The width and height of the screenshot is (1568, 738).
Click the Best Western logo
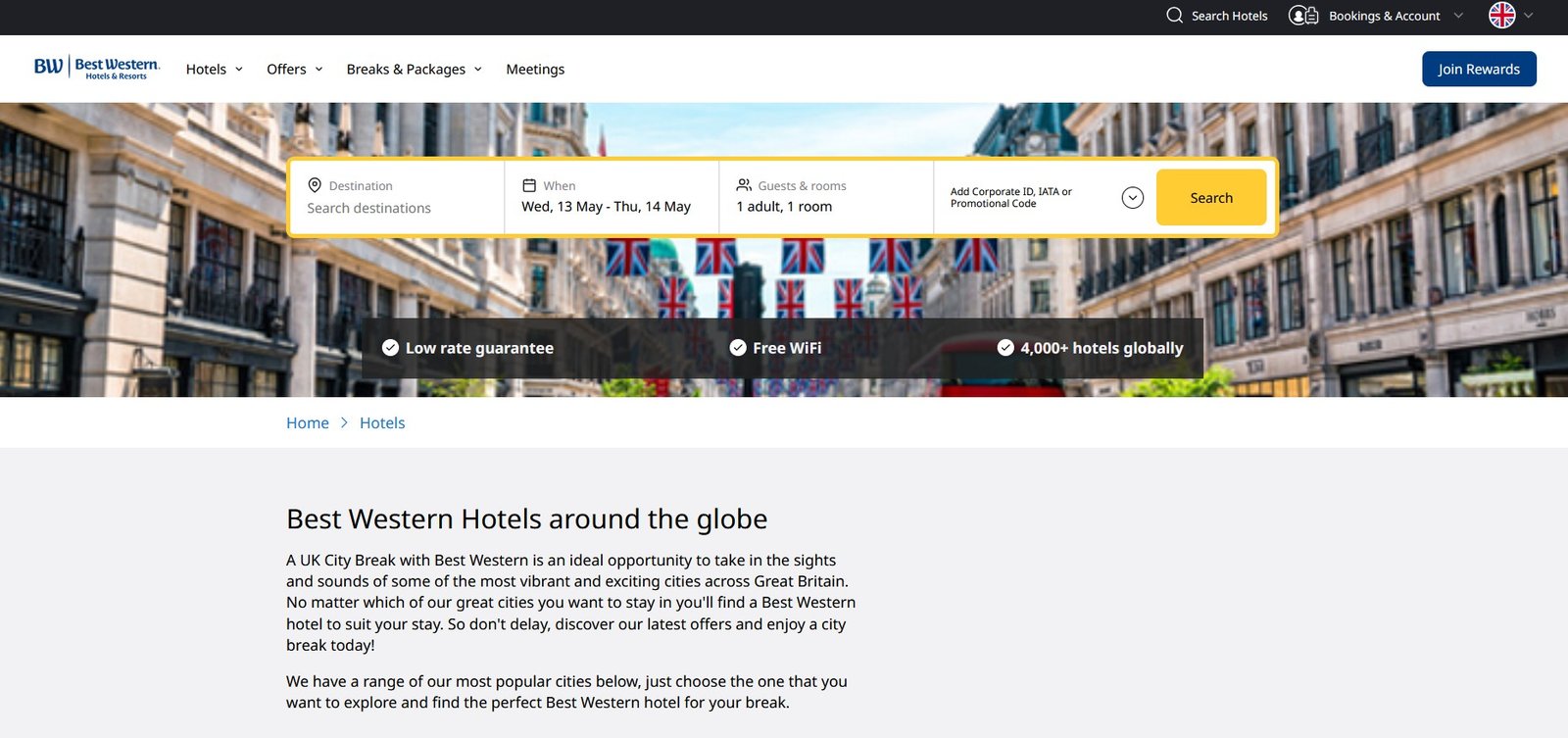[x=97, y=68]
